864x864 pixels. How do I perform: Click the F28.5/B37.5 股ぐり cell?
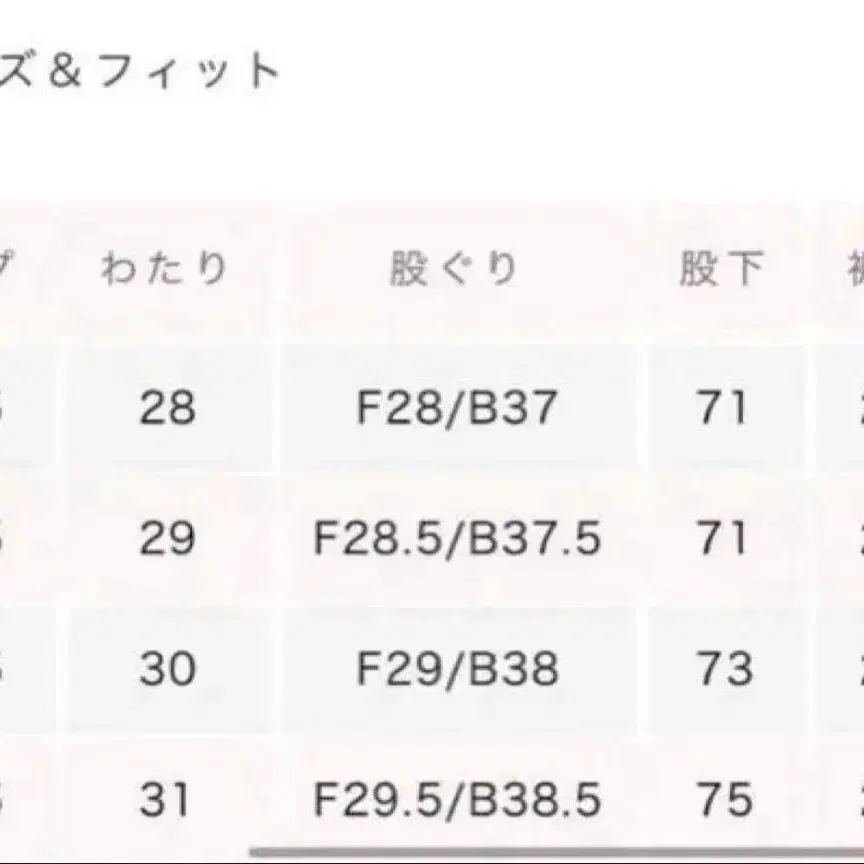(x=457, y=540)
